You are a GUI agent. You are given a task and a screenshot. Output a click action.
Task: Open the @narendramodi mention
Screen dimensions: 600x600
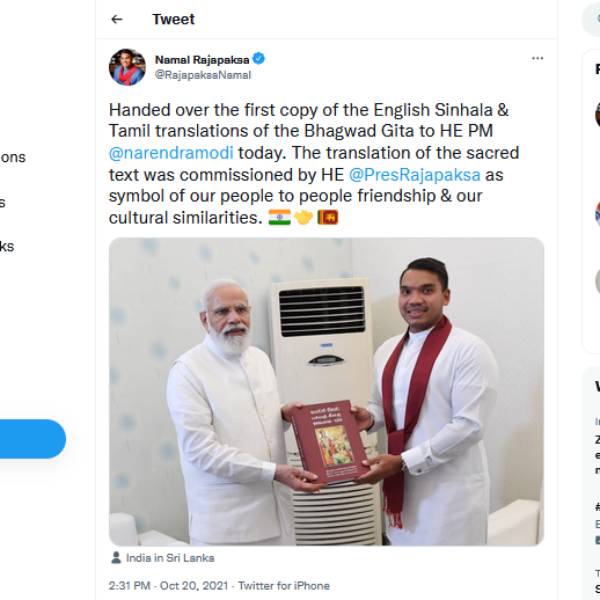(172, 155)
